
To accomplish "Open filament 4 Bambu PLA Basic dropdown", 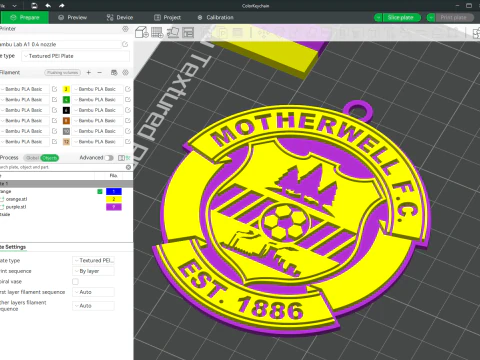I will click(98, 99).
